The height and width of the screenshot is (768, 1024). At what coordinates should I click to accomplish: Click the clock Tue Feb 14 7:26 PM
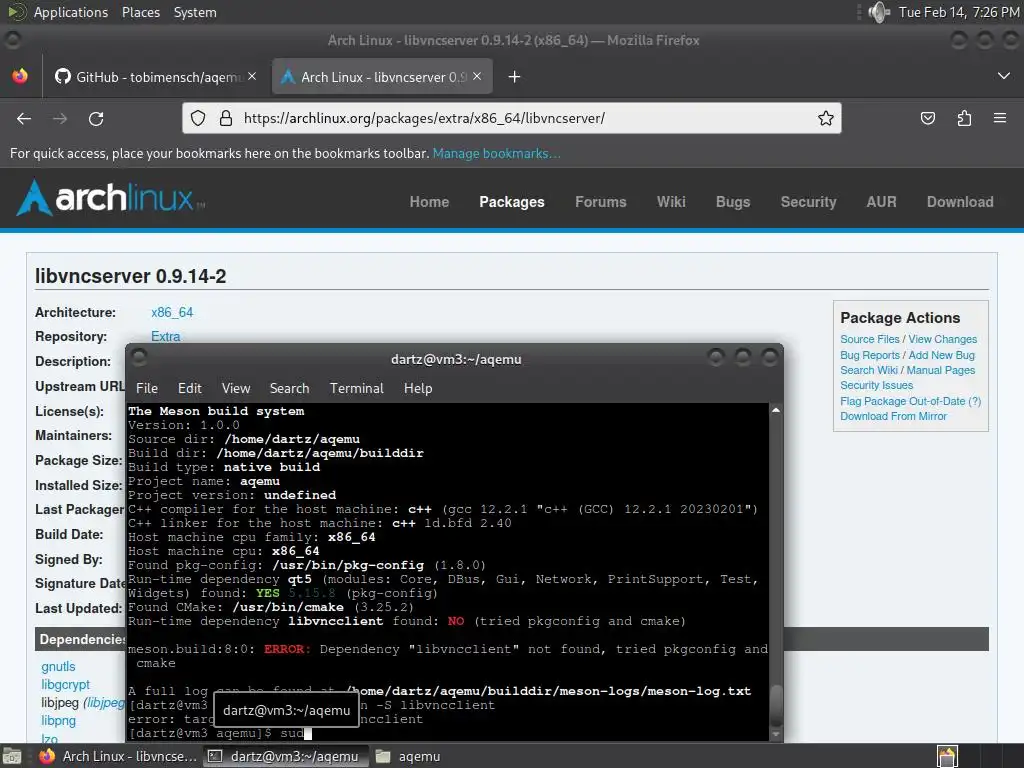[x=959, y=12]
